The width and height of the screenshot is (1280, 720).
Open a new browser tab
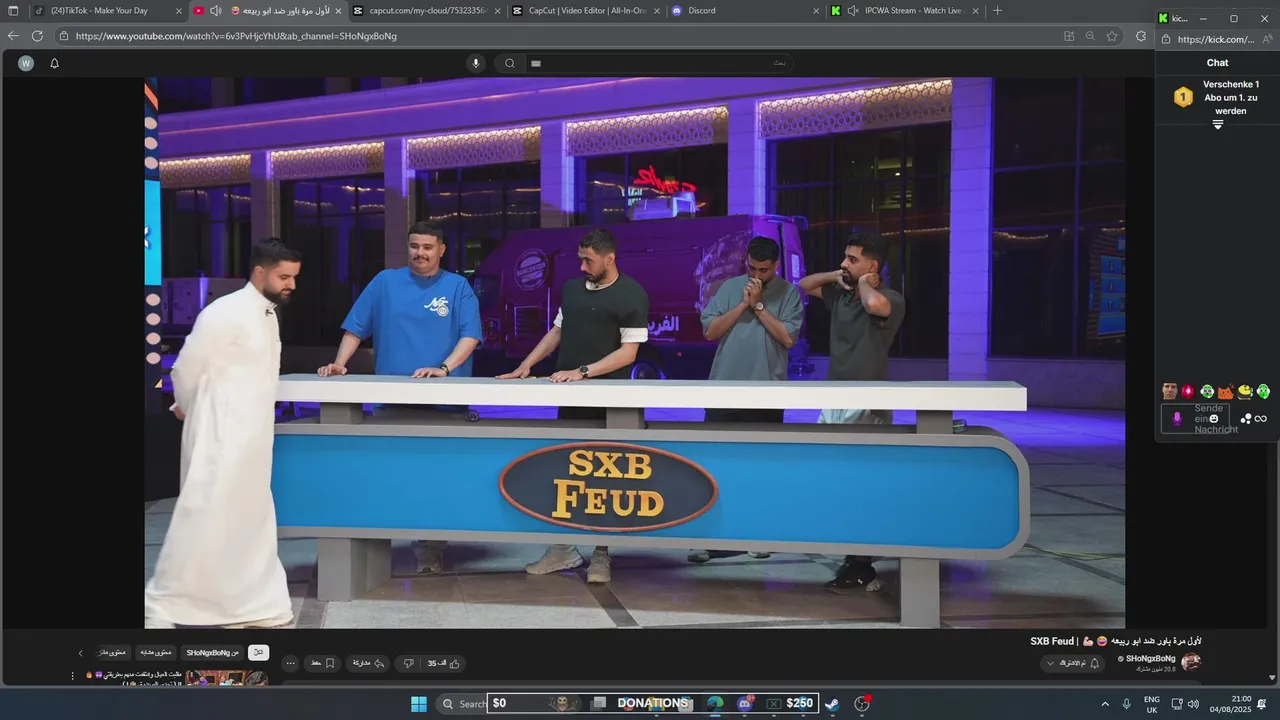coord(997,11)
